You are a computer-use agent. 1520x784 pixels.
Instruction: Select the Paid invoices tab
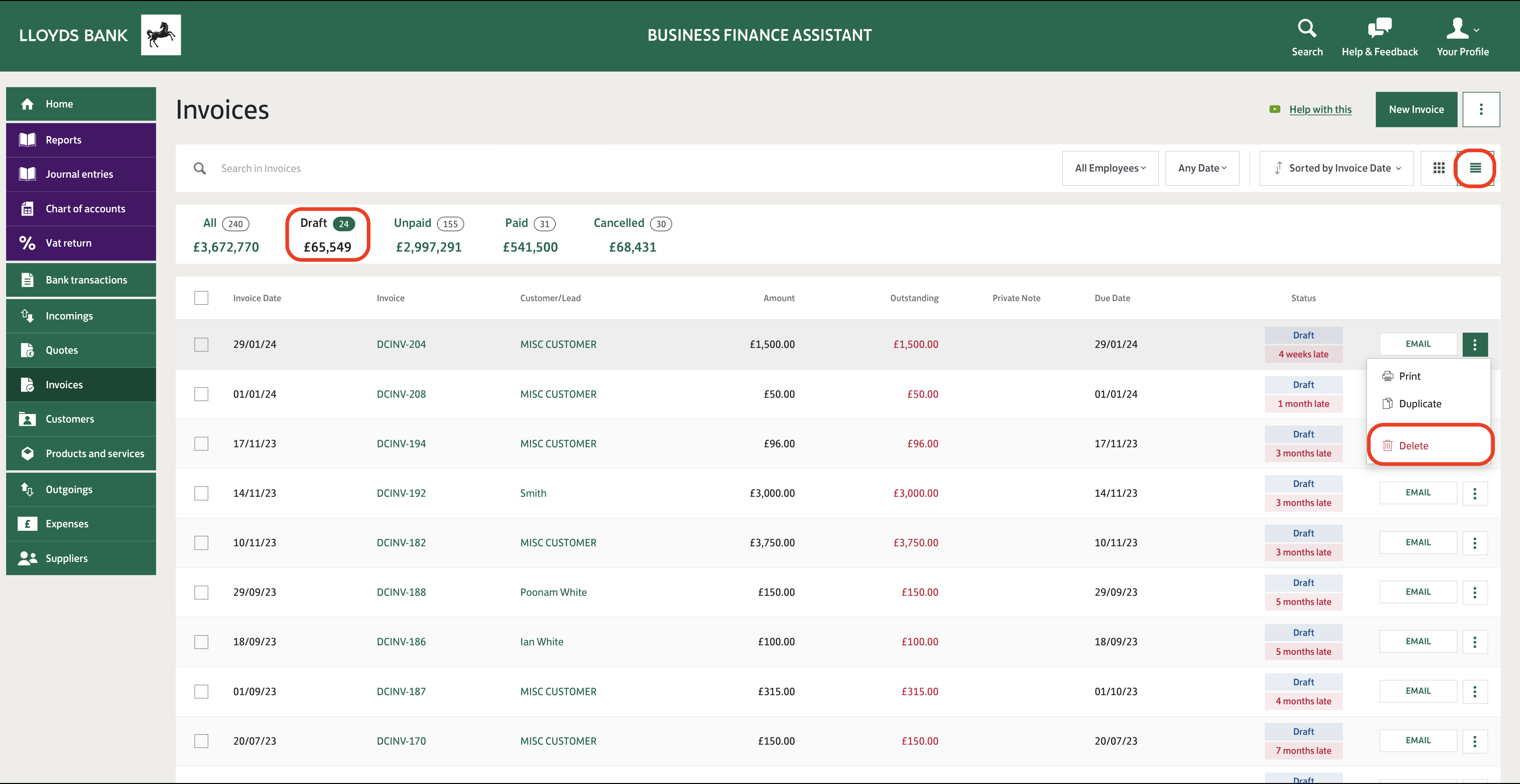point(530,235)
